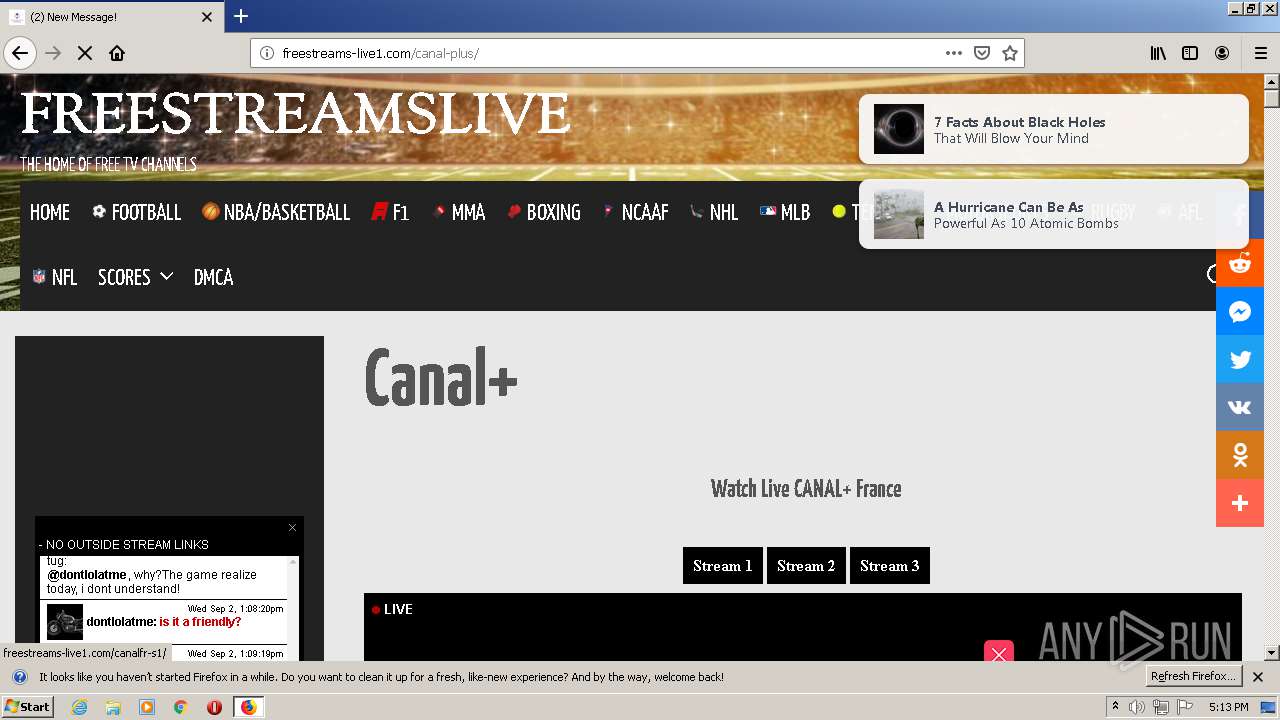Click the page vertical scrollbar down arrow
The width and height of the screenshot is (1280, 720).
tap(1271, 653)
